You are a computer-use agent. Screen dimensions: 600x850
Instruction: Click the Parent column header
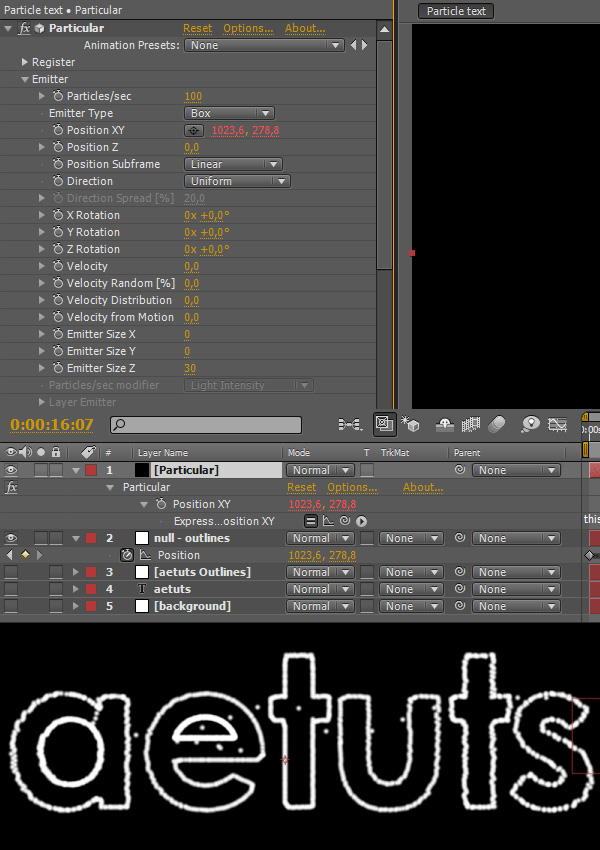[x=467, y=453]
